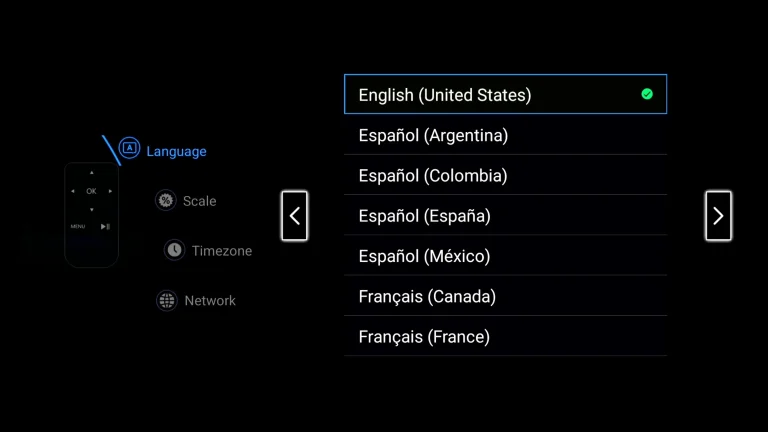
Task: Click the Language step icon
Action: (x=129, y=148)
